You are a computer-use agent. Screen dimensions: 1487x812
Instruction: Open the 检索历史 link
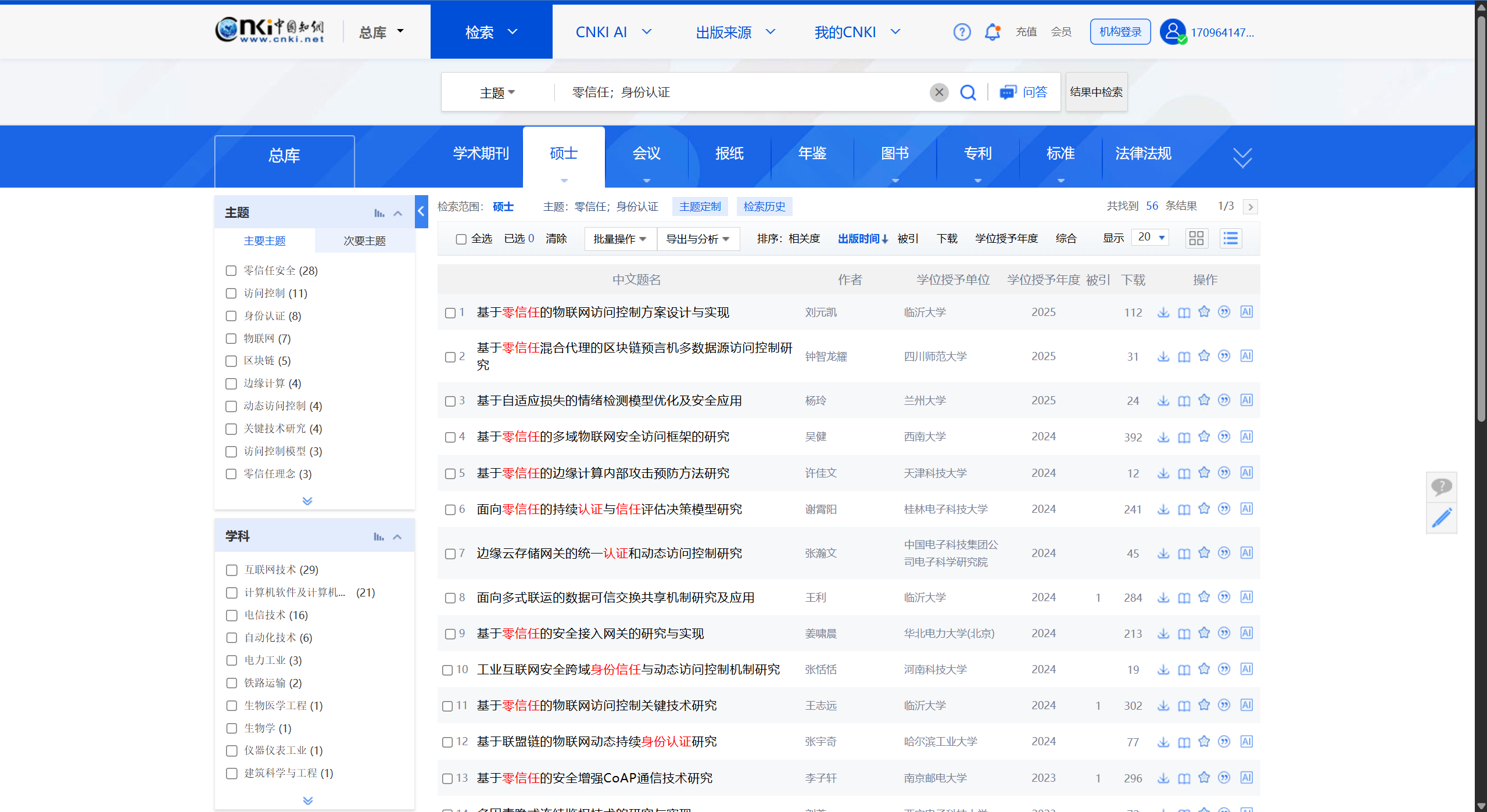coord(764,206)
